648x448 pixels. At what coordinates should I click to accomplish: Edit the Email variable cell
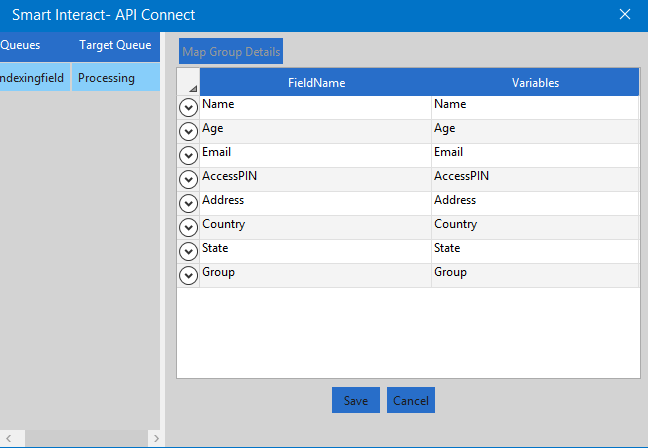point(534,154)
